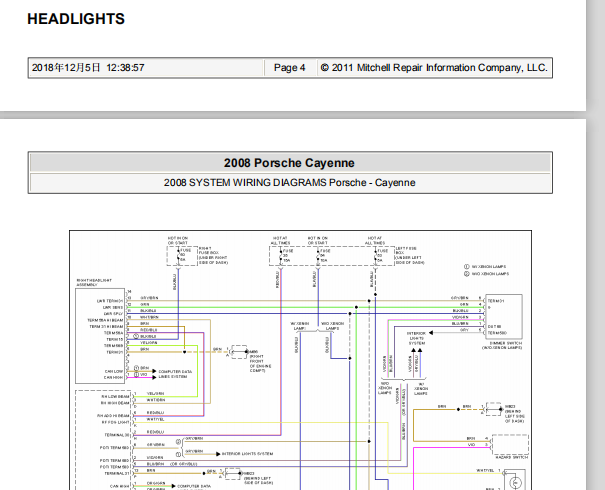Viewport: 605px width, 490px height.
Task: Click the CAN LOW terminal label
Action: (x=114, y=371)
